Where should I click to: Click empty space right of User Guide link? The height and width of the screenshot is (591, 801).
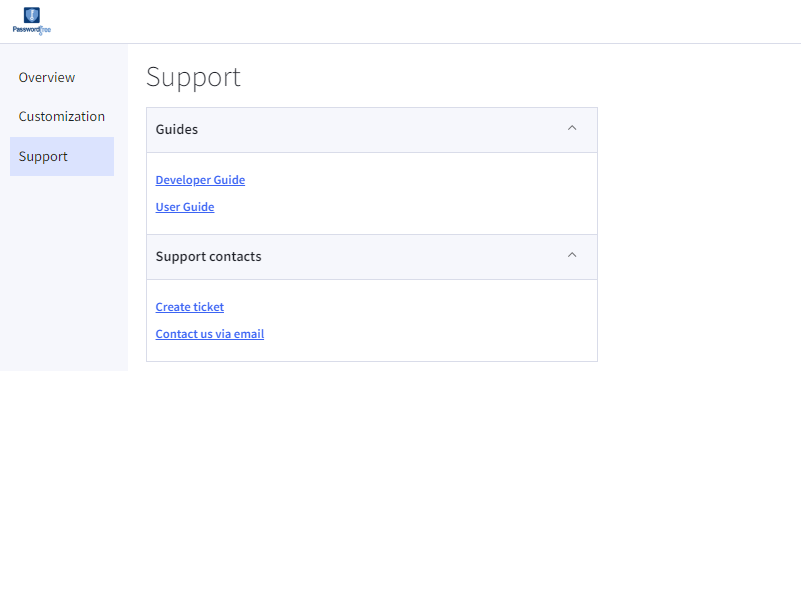pos(400,207)
